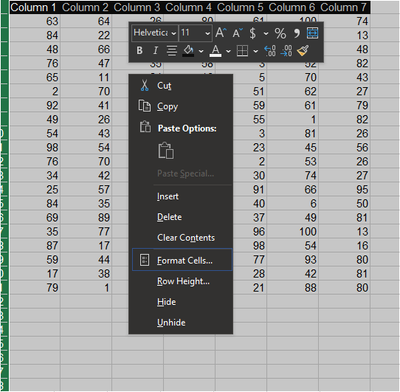Click cell 63 in Column 1

tap(35, 21)
